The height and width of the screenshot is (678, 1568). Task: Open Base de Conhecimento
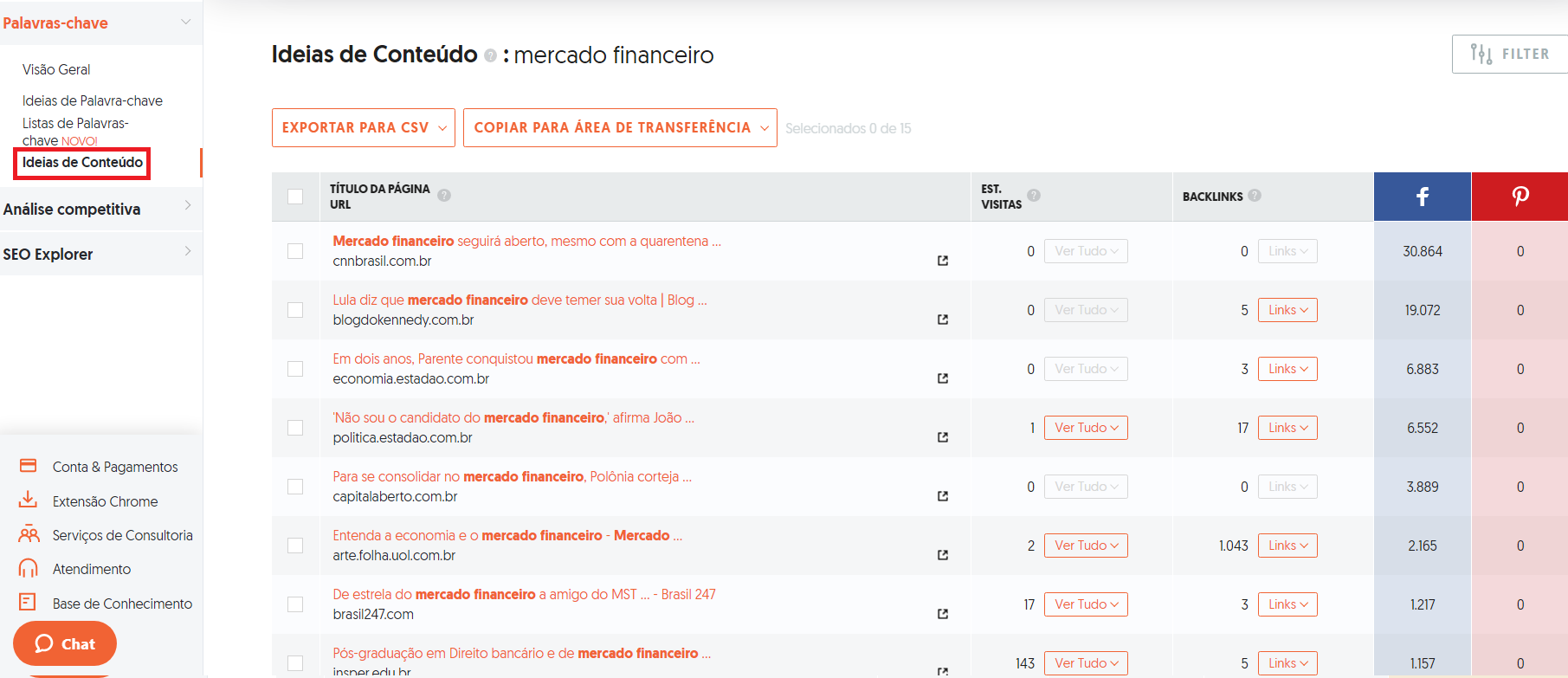click(106, 604)
